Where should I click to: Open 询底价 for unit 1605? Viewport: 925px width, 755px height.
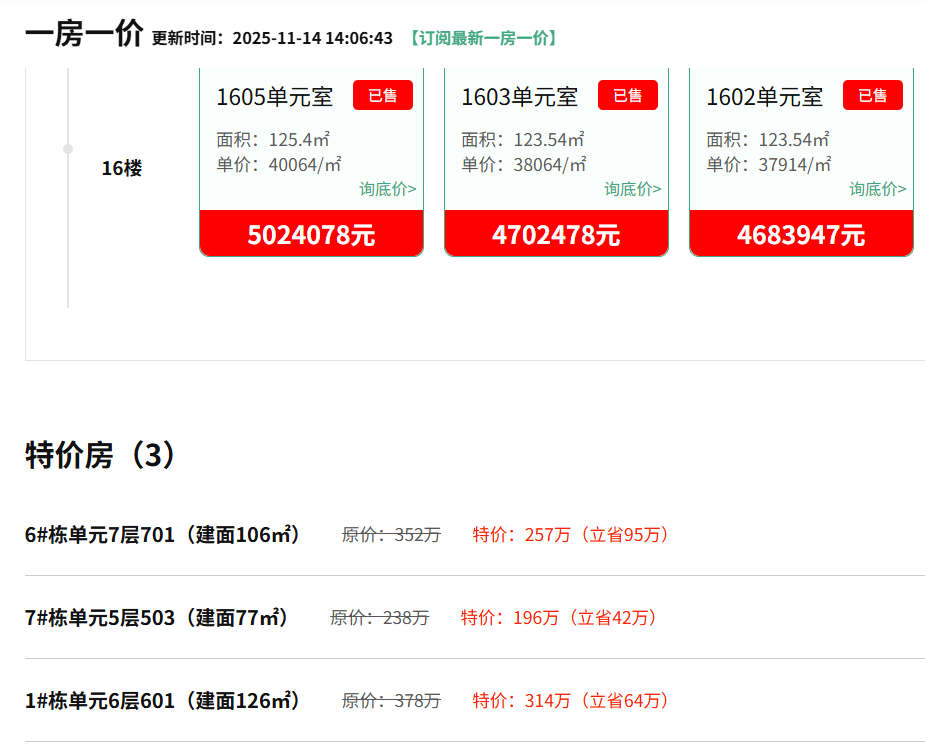[x=388, y=189]
